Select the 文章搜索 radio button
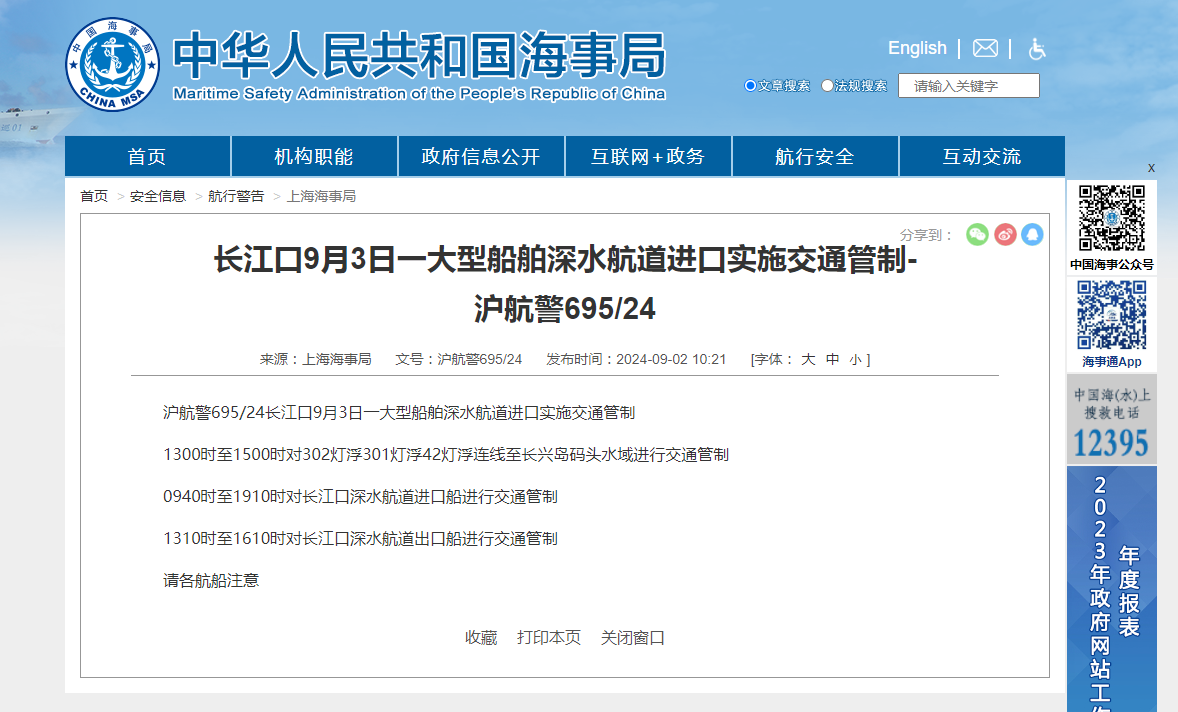Screen dimensions: 1178x712 750,86
